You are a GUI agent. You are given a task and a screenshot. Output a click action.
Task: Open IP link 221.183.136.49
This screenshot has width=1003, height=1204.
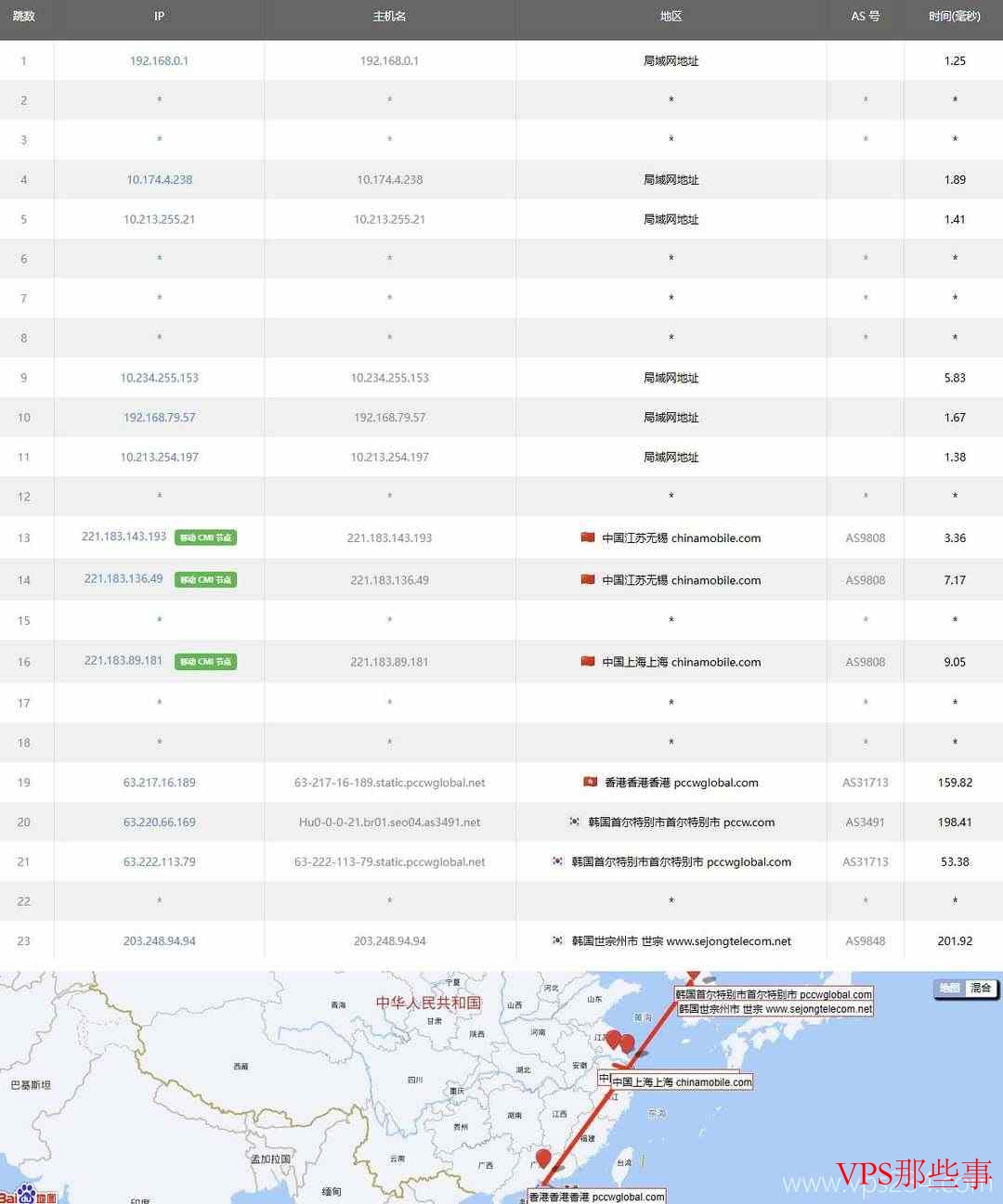coord(124,578)
